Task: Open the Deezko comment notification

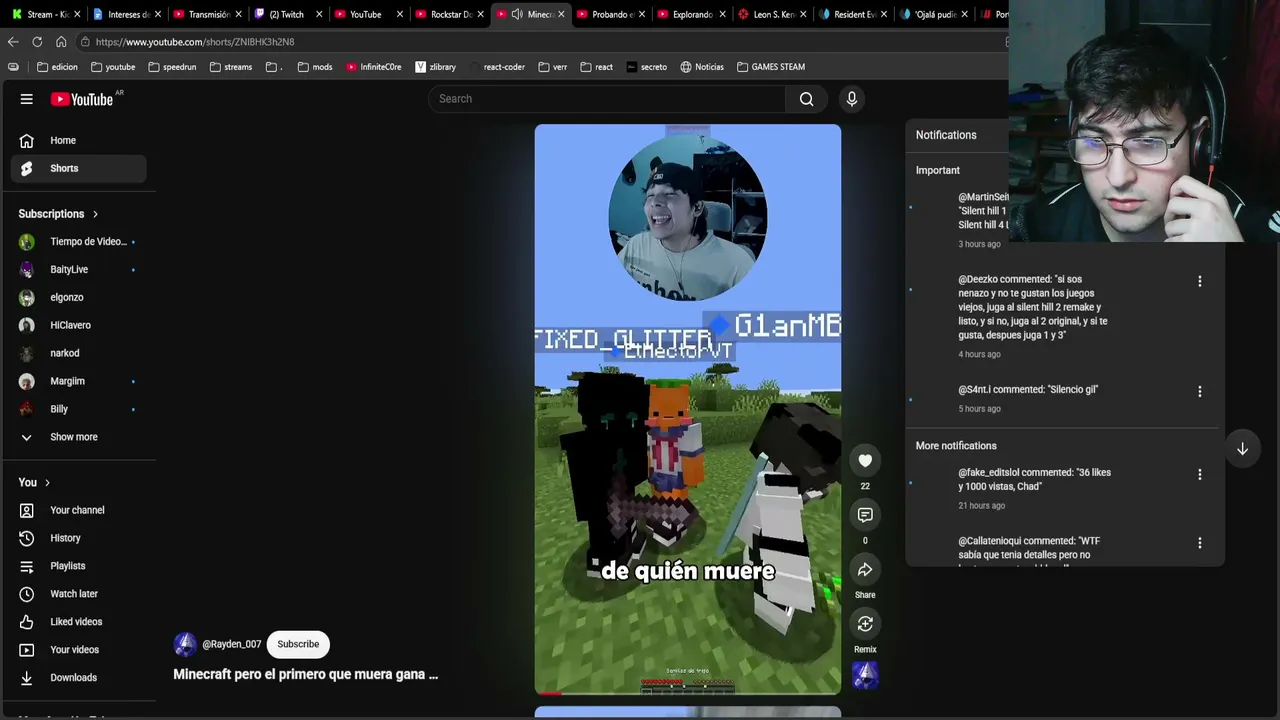Action: coord(1033,307)
